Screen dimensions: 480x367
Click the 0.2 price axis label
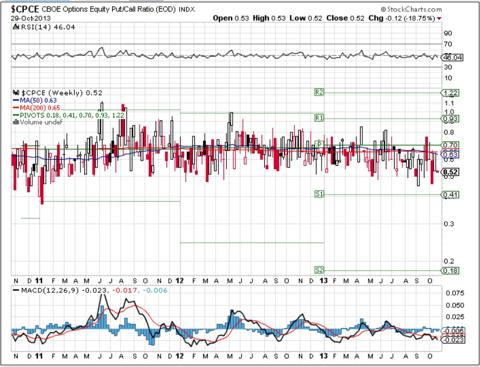pos(449,262)
